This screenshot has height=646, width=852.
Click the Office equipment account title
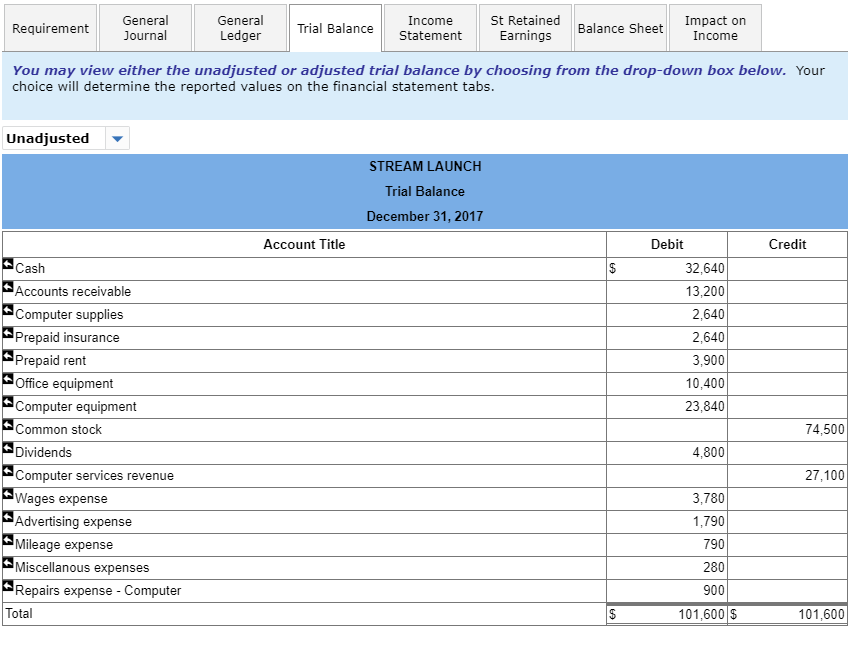(64, 384)
